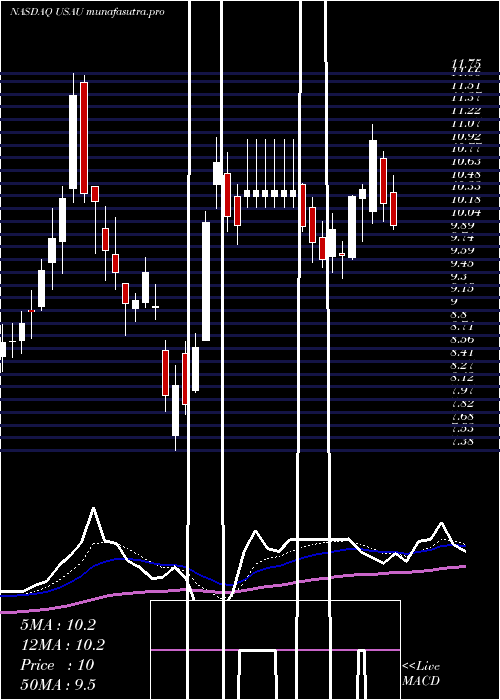Click the lowest white candle bottoming near 7.38
The width and height of the screenshot is (500, 700).
(175, 410)
